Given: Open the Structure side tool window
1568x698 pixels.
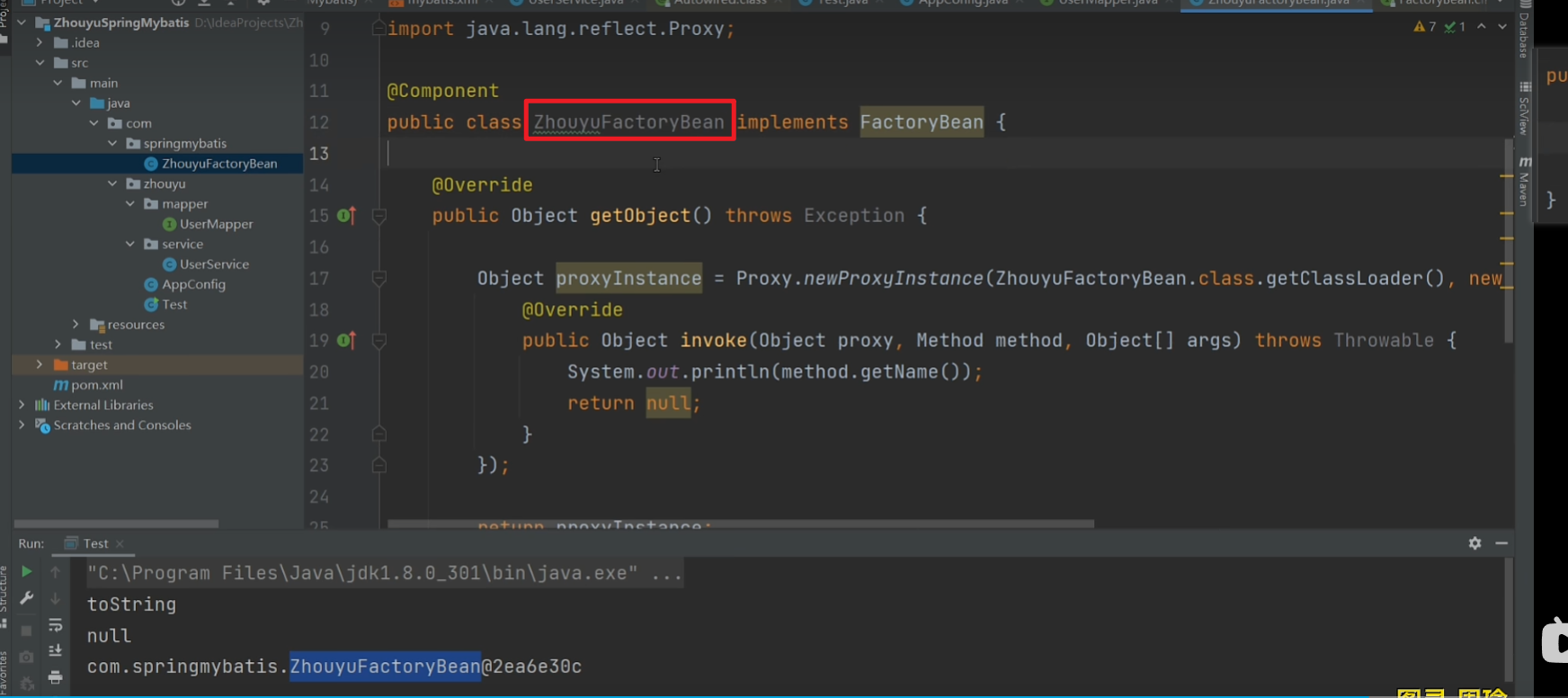Looking at the screenshot, I should click(x=4, y=595).
